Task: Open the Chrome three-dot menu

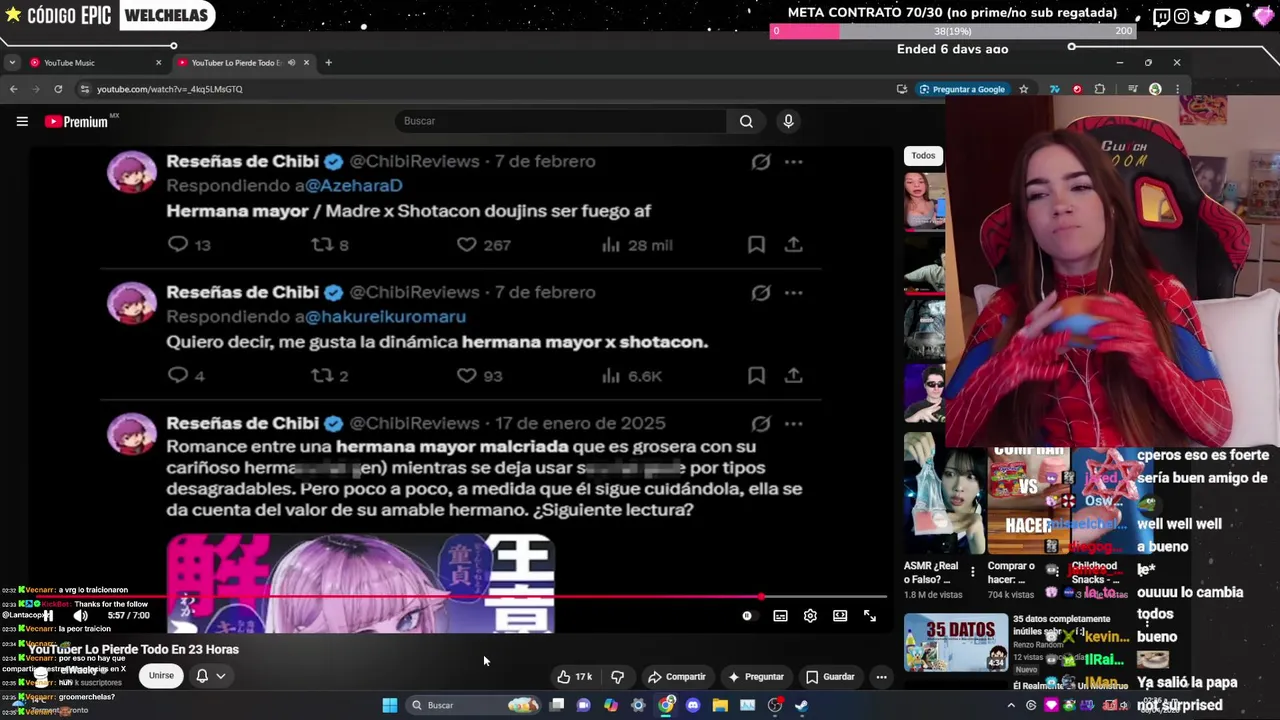Action: pyautogui.click(x=1177, y=89)
